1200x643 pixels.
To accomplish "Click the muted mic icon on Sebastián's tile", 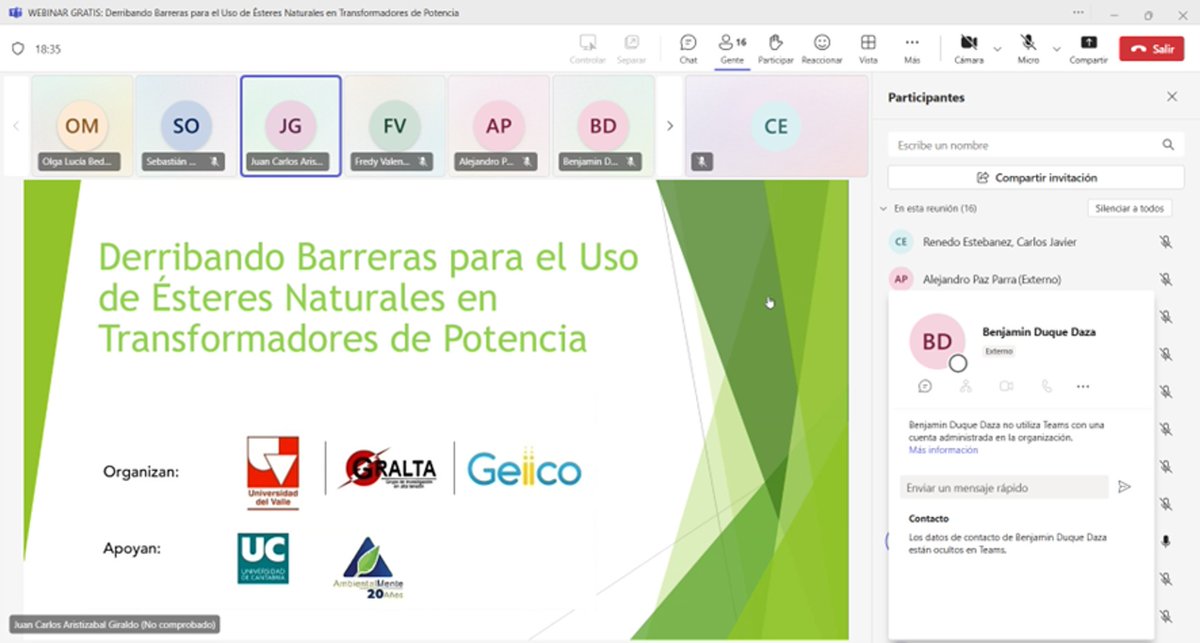I will coord(215,161).
